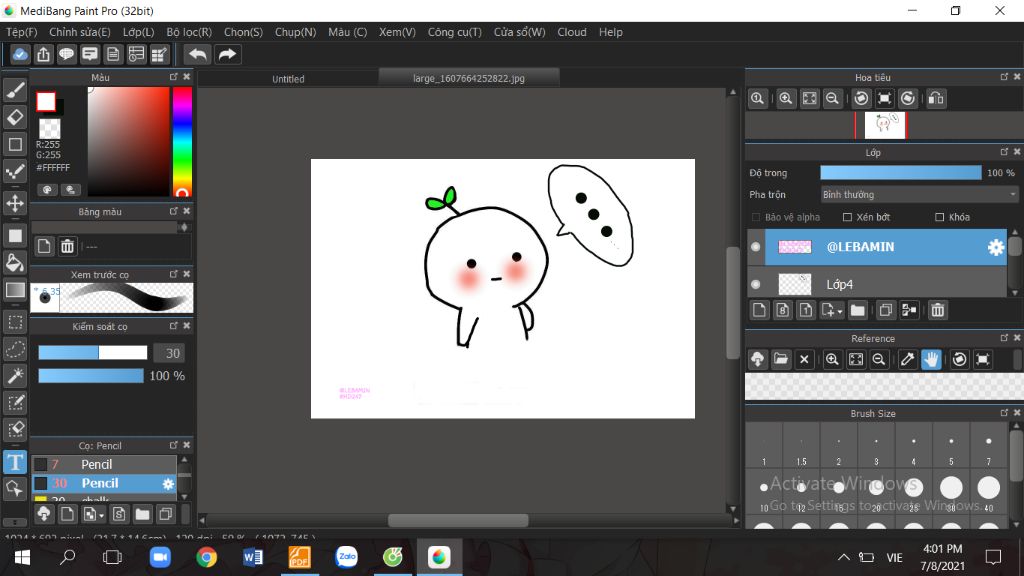Screen dimensions: 1024x576
Task: Select the Brush tool in left toolbar
Action: (x=15, y=90)
